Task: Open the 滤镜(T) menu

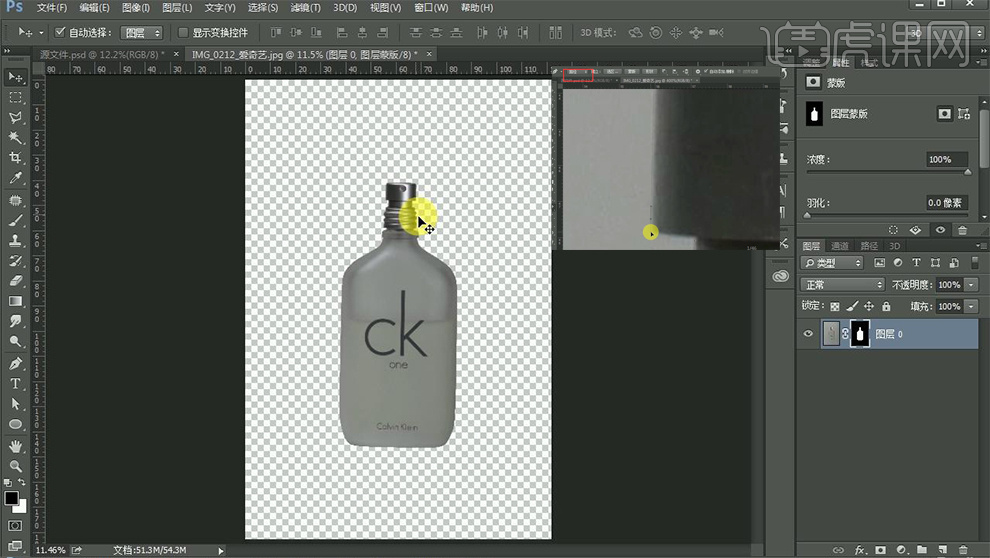Action: click(306, 8)
